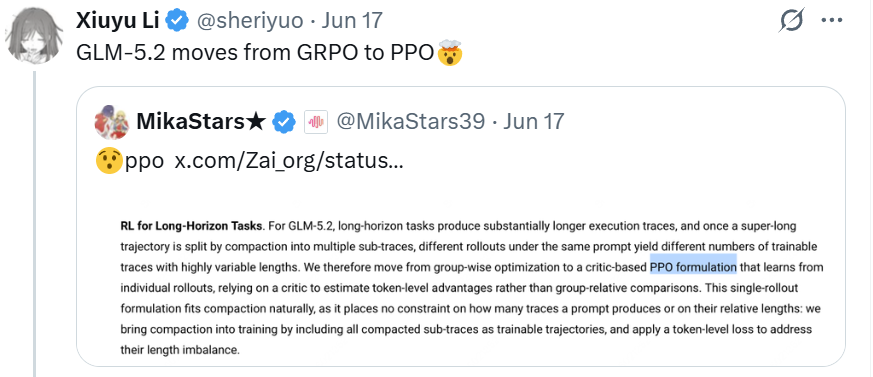Open the Xiuyu Li display name link
Screen dimensions: 873x377
[118, 21]
